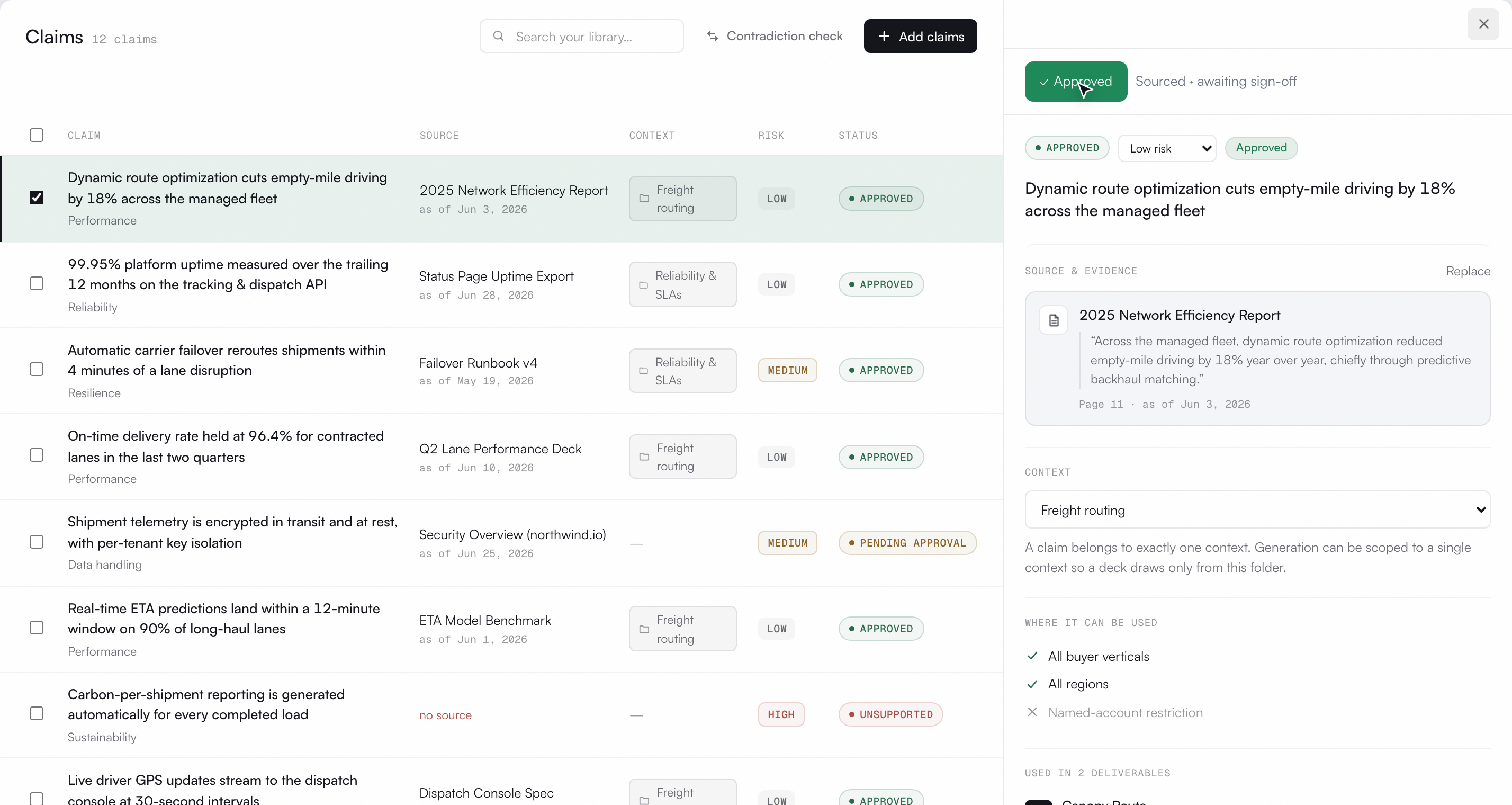Check the Live driver GPS updates claim checkbox
1512x805 pixels.
37,799
